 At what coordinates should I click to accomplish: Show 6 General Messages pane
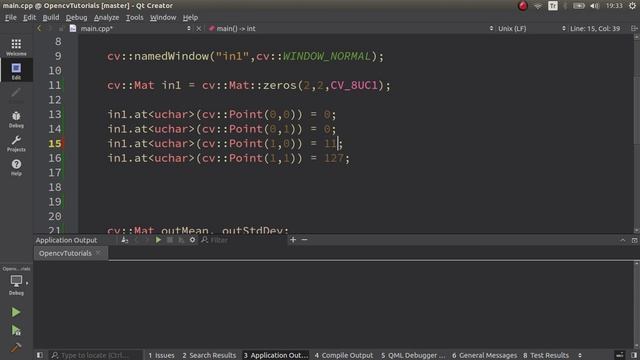tap(484, 356)
